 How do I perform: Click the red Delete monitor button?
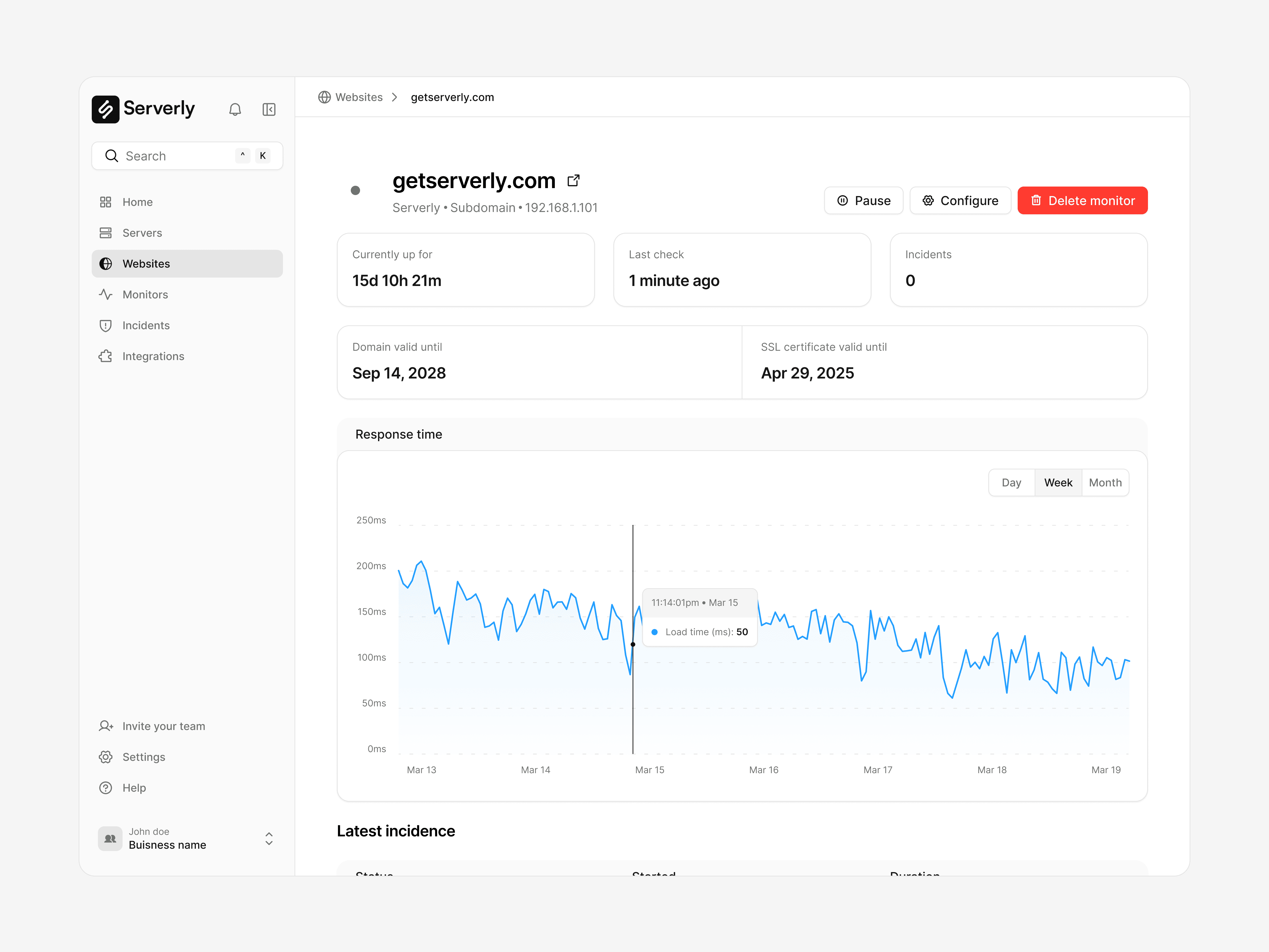pos(1082,200)
